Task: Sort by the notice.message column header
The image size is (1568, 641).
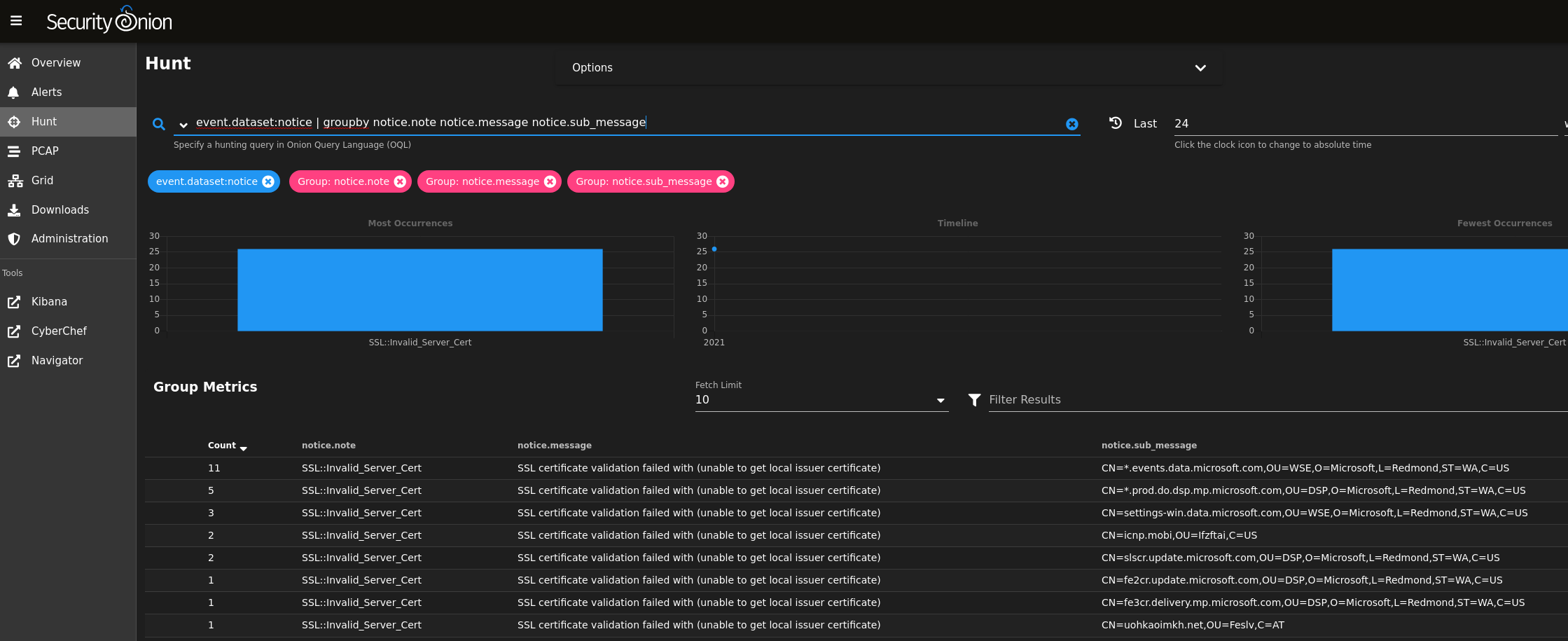Action: coord(555,446)
